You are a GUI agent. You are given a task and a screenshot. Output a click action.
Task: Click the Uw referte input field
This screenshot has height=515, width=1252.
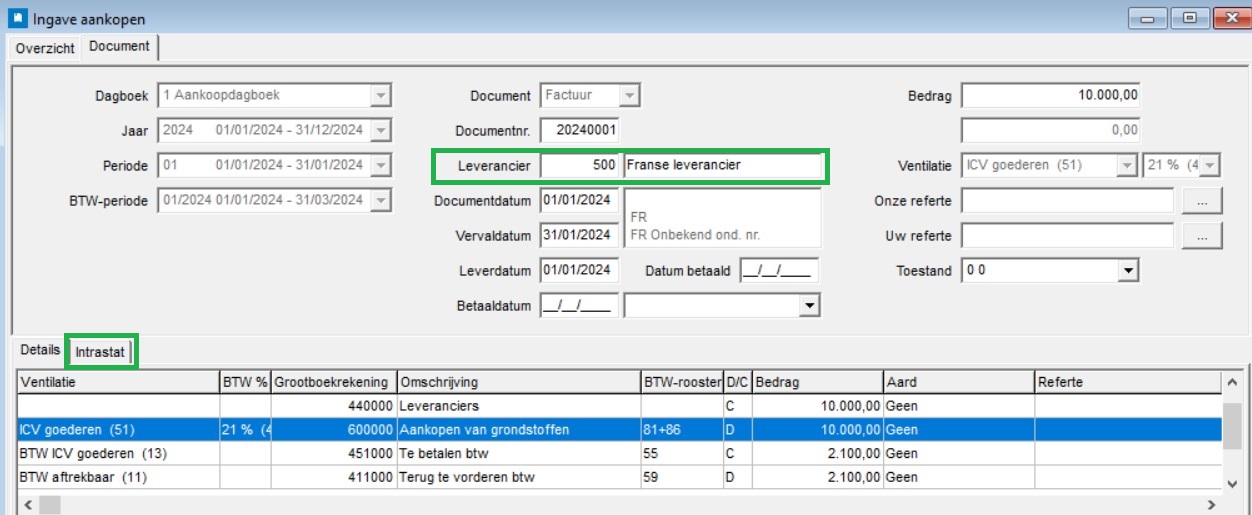click(x=1067, y=236)
